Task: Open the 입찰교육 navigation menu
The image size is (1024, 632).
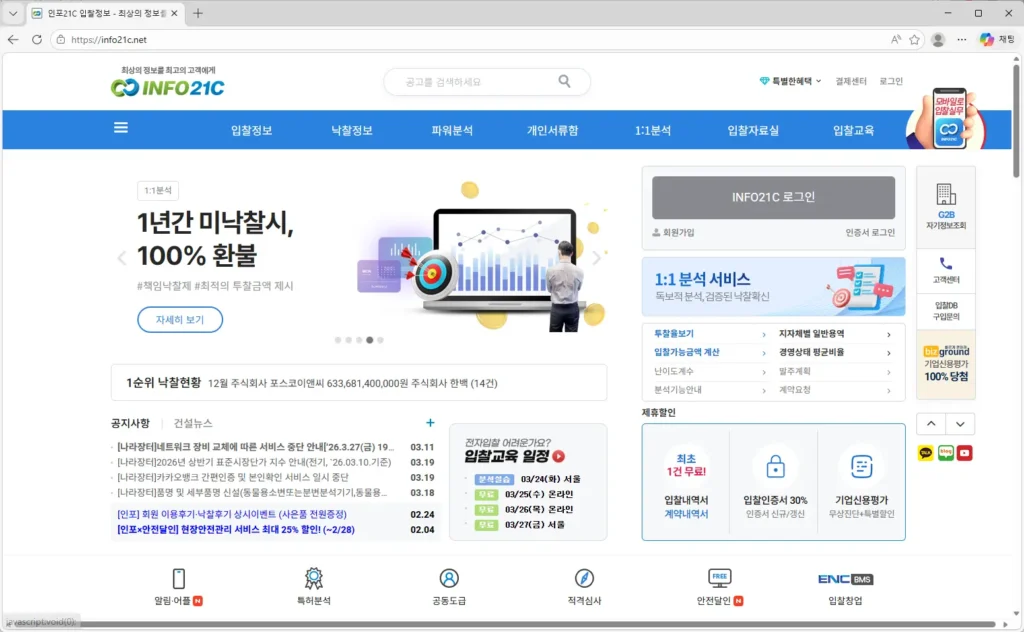Action: click(x=854, y=131)
